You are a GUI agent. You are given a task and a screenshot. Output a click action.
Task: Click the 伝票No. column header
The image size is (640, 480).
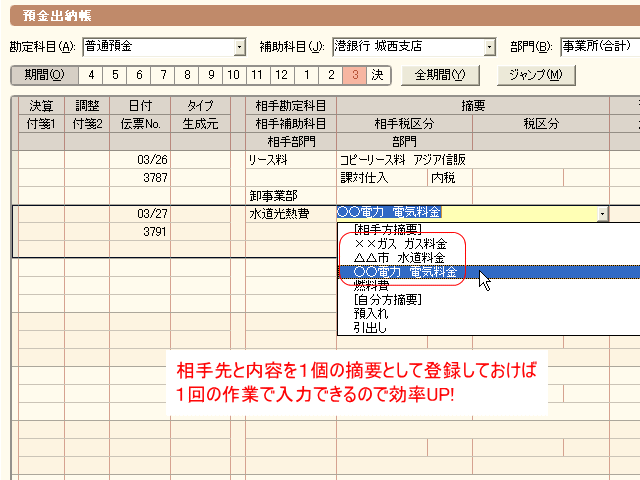(x=140, y=124)
